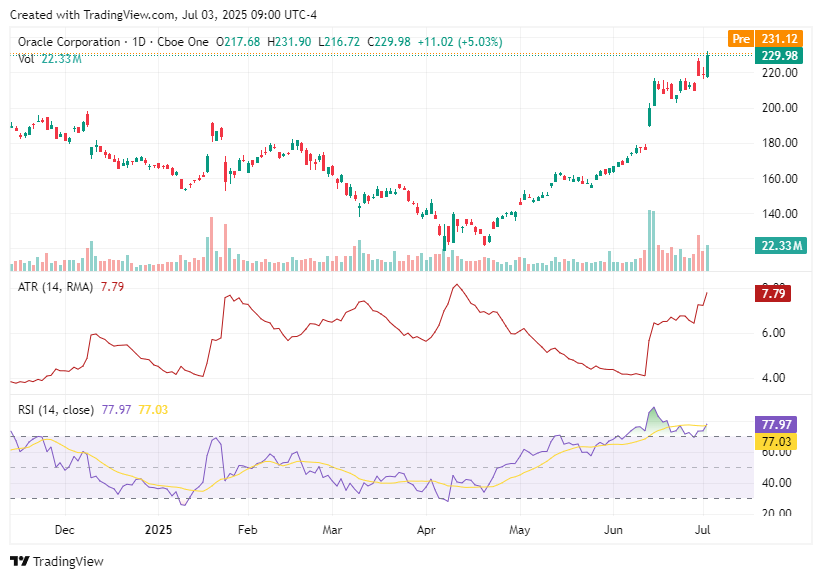The width and height of the screenshot is (822, 579).
Task: Click the 4.00 ATR axis label
Action: point(773,378)
